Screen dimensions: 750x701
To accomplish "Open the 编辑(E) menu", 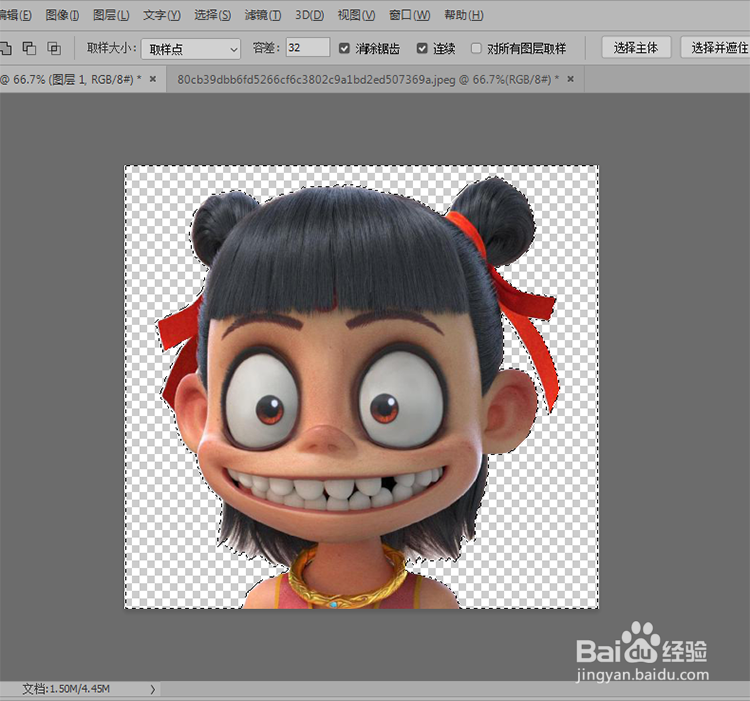I will point(15,15).
